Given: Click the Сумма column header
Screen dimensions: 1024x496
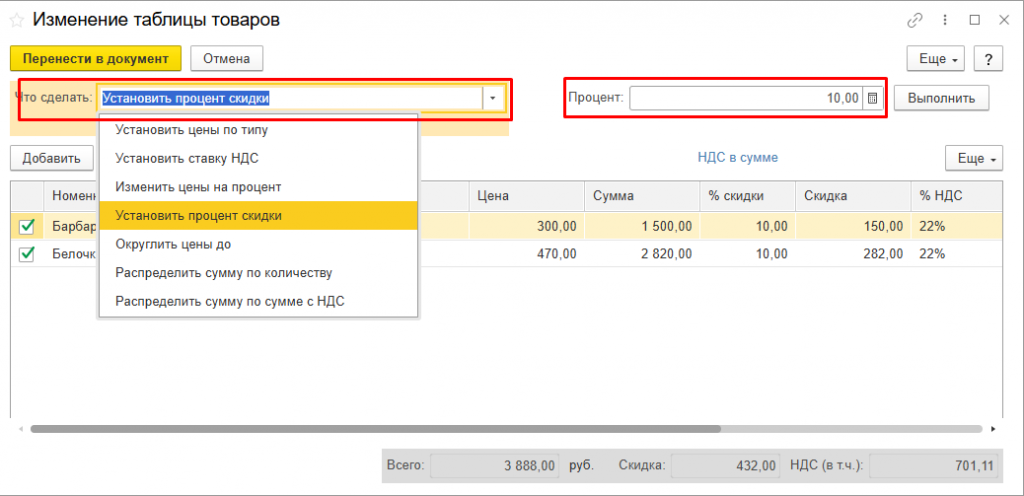Looking at the screenshot, I should click(641, 196).
